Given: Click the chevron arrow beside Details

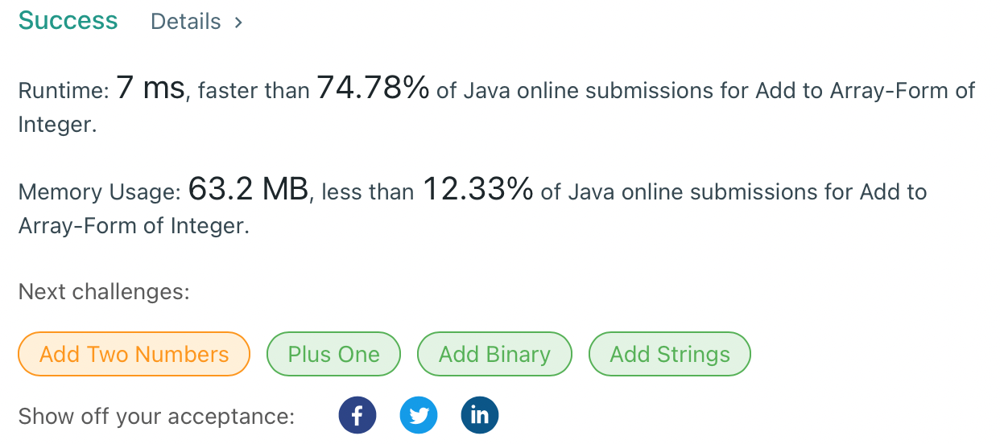Looking at the screenshot, I should click(239, 22).
